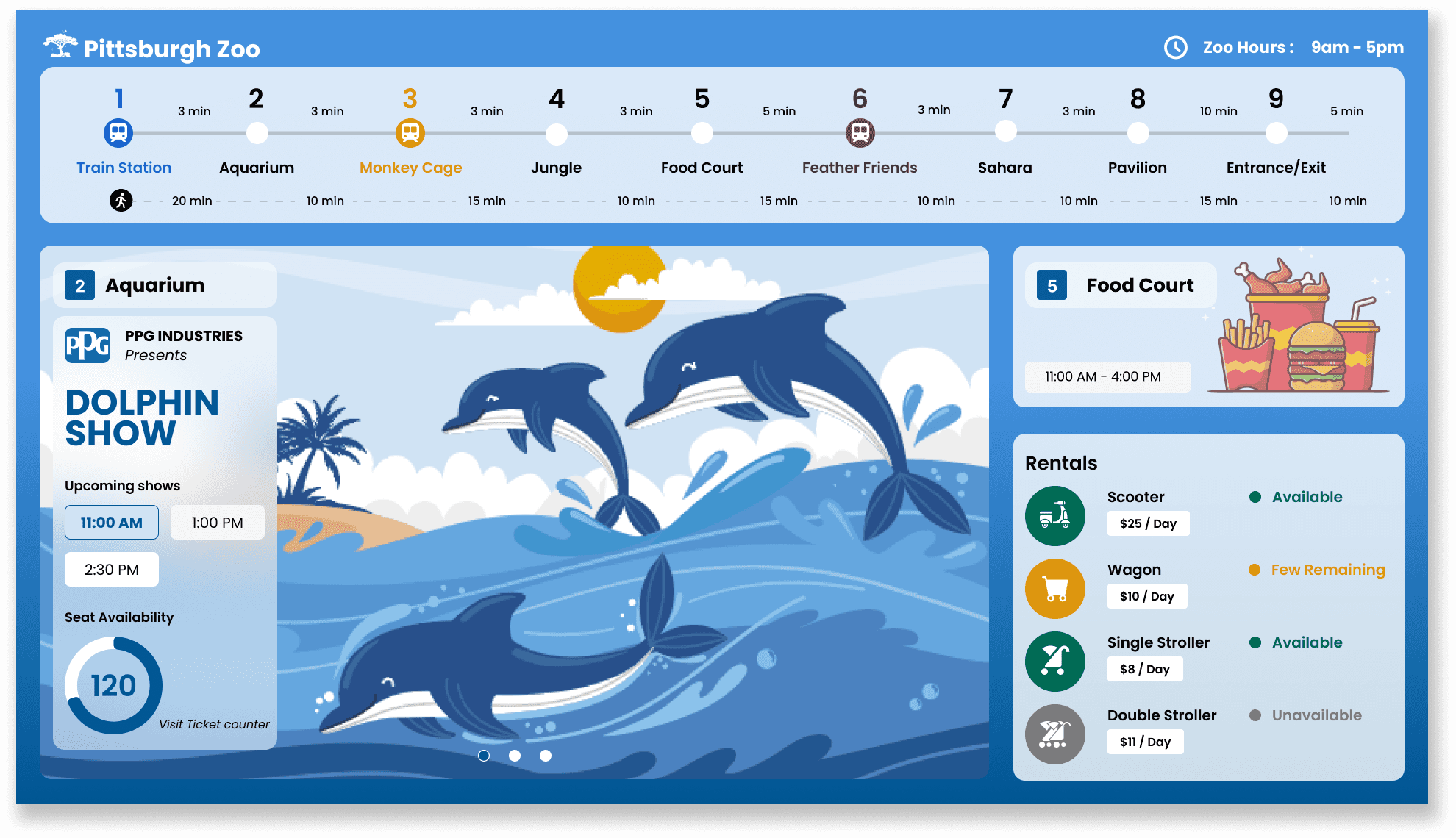Click the Double Stroller rental icon

point(1055,734)
